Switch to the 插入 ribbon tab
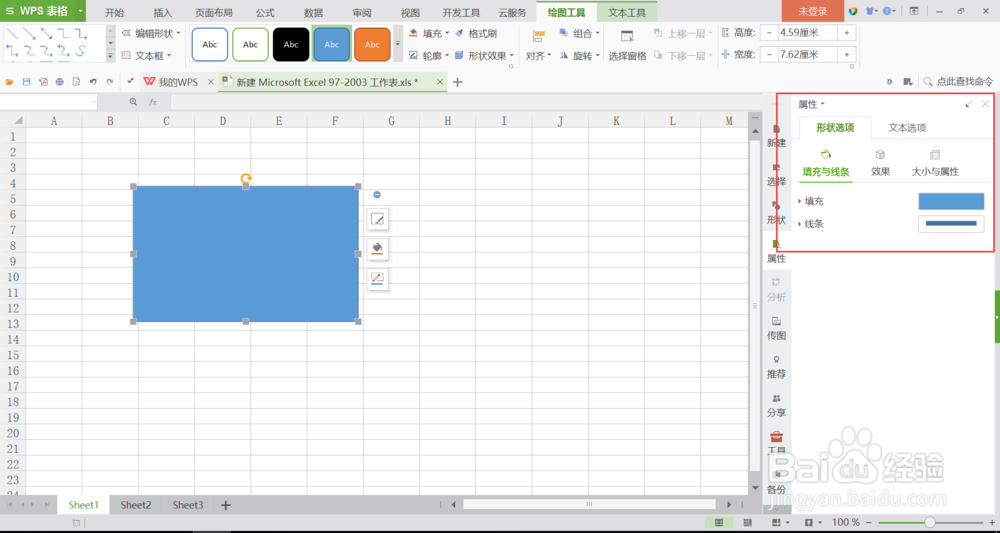Screen dimensions: 1000x533 163,12
